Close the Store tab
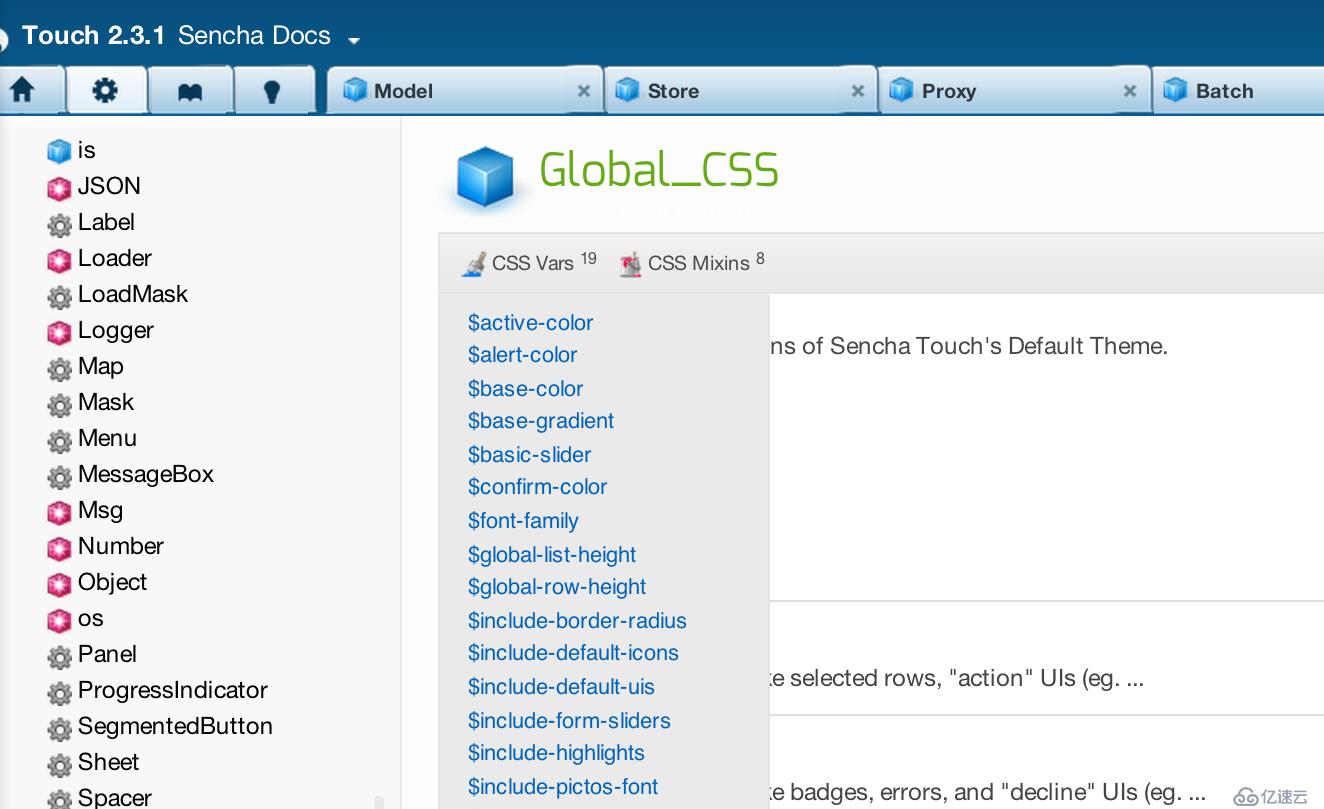1324x809 pixels. 857,91
